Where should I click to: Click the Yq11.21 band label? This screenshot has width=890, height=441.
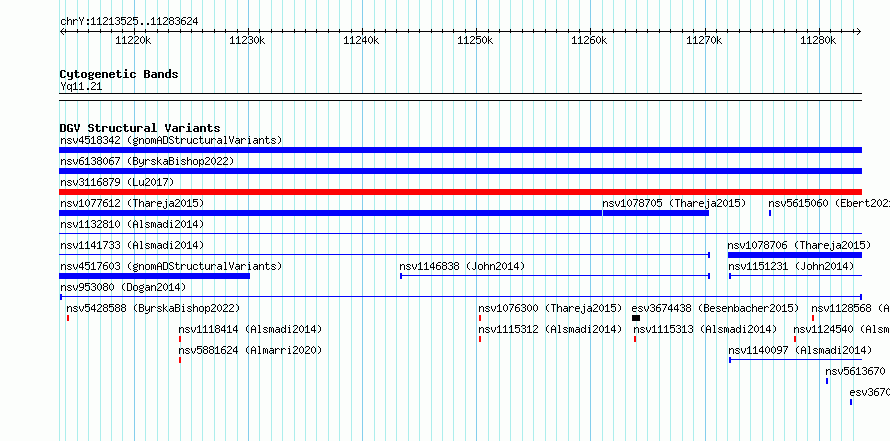[x=81, y=87]
